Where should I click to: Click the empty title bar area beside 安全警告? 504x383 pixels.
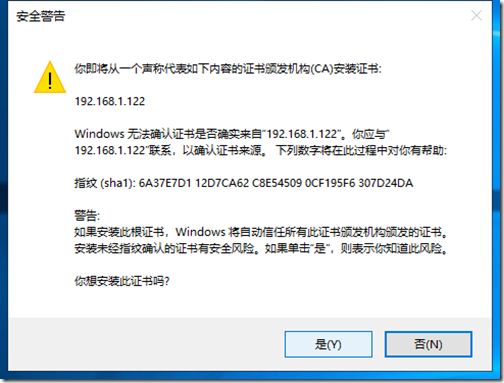tap(267, 16)
